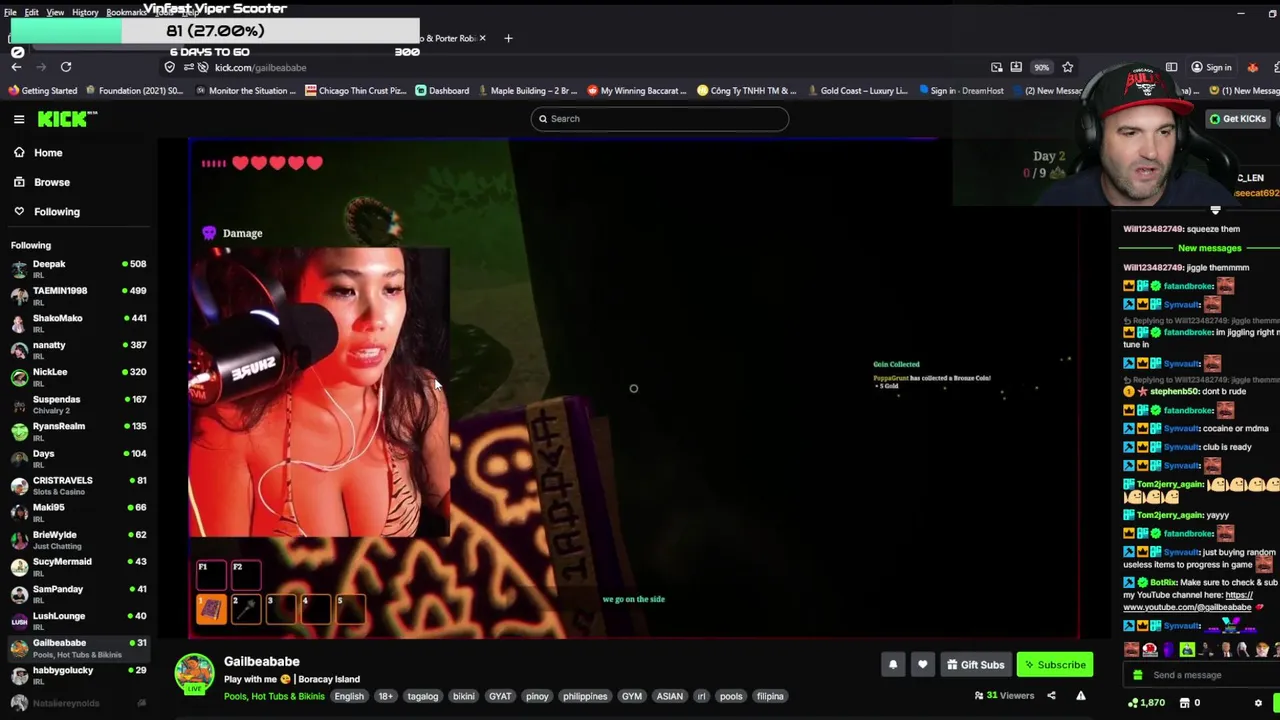Image resolution: width=1280 pixels, height=720 pixels.
Task: Click the Get KICKs button
Action: point(1237,119)
